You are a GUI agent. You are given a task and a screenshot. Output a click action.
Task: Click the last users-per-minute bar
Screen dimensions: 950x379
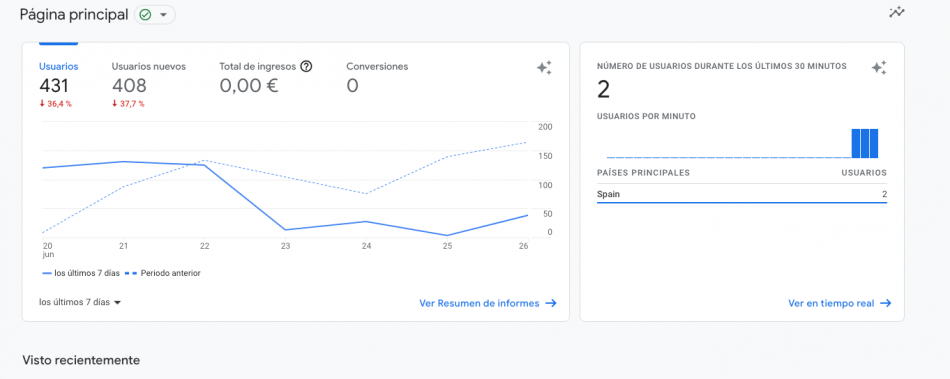[x=874, y=143]
